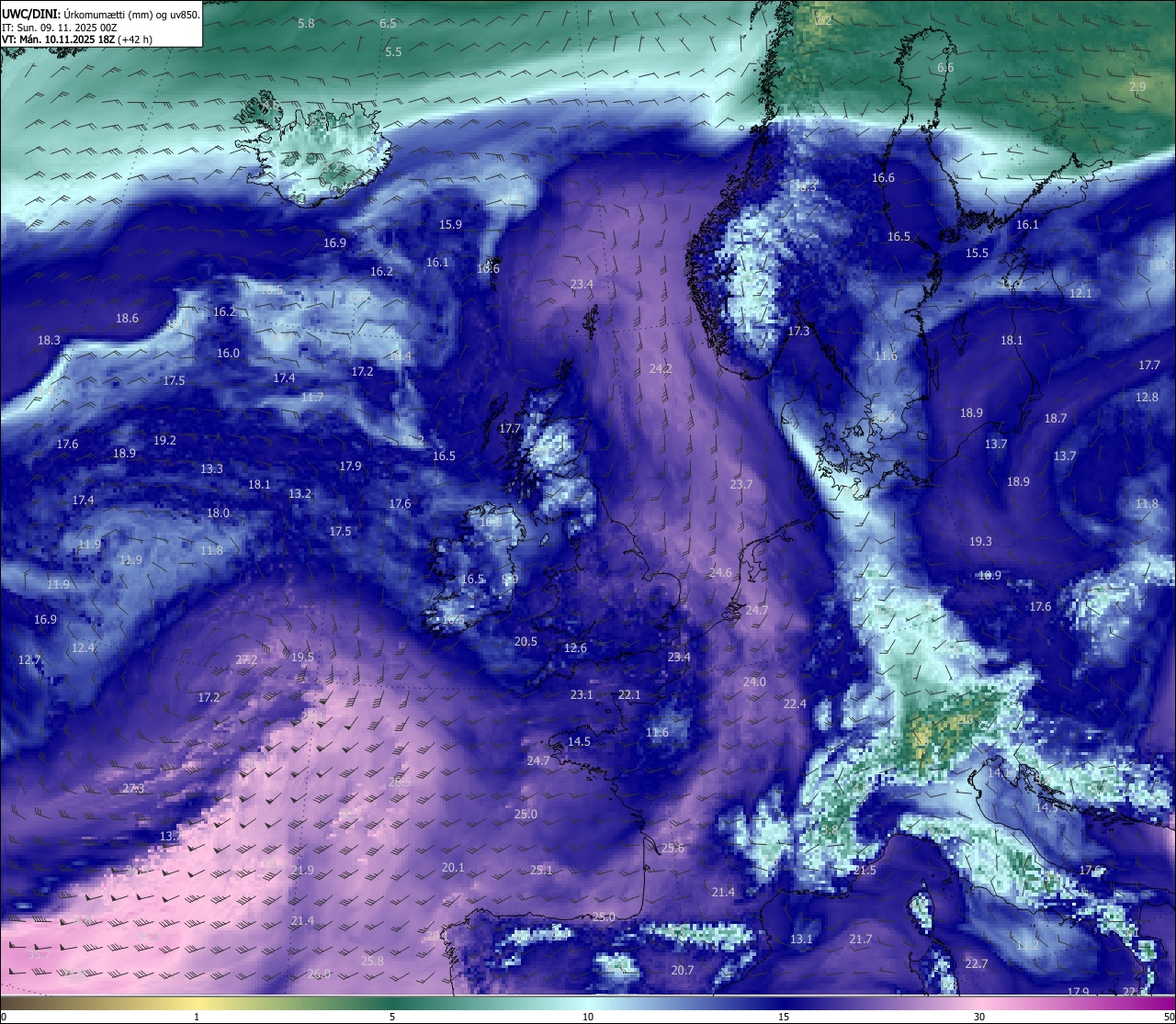Viewport: 1176px width, 1024px height.
Task: Click the map value 12.6
Action: tap(574, 648)
